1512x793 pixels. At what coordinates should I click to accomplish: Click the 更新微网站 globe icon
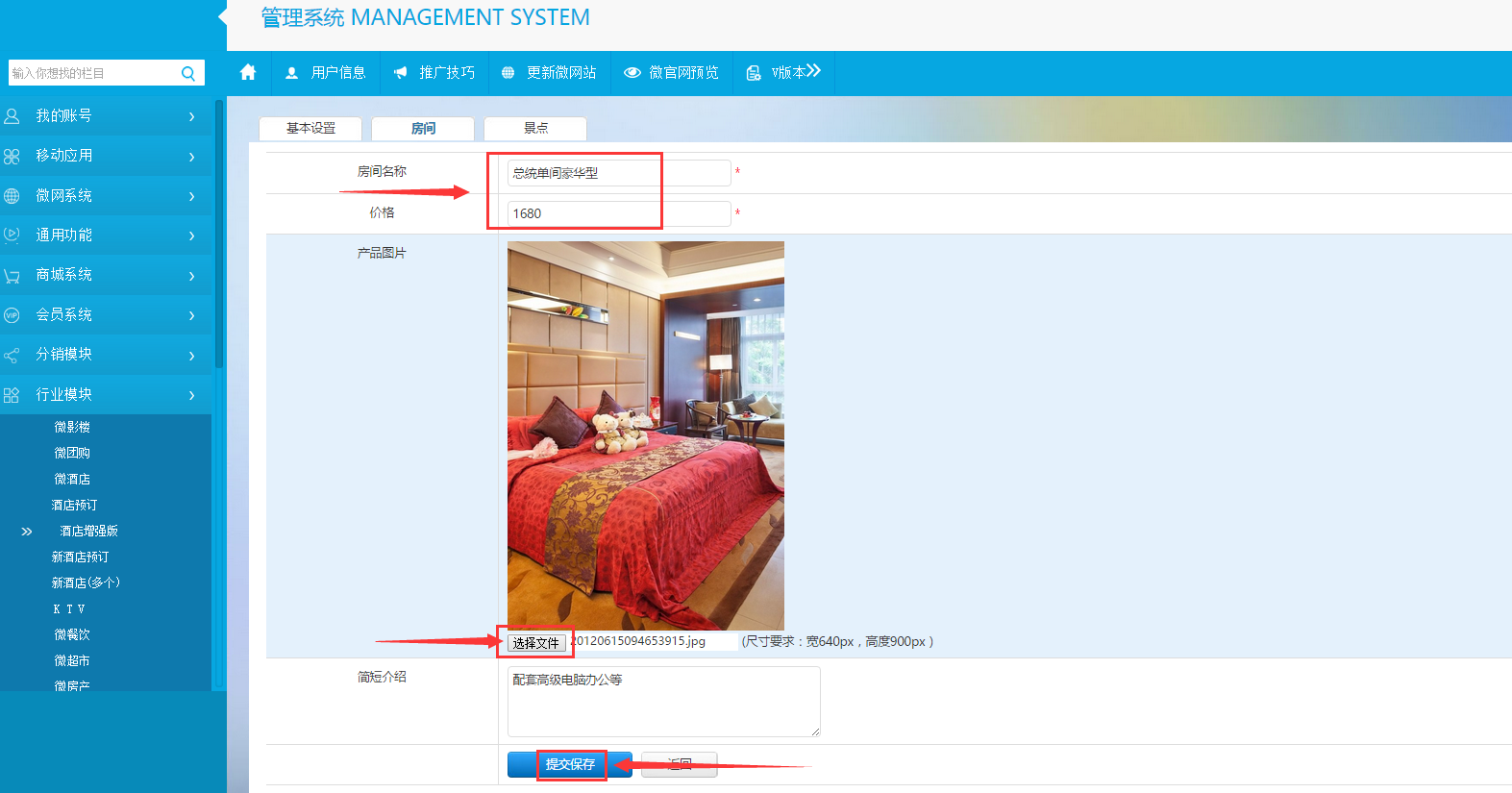tap(508, 73)
